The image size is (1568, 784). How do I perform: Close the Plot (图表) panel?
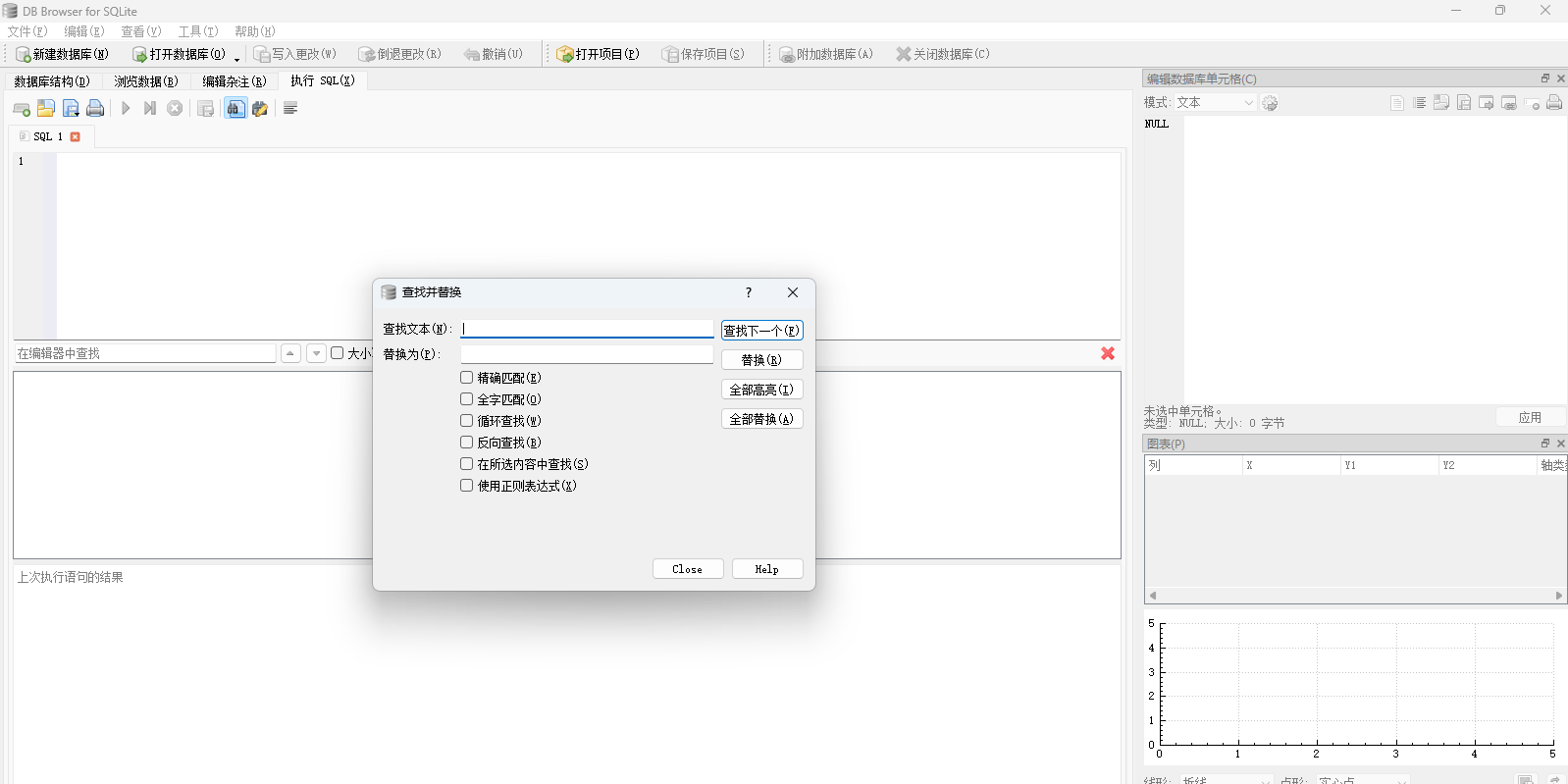(1561, 444)
